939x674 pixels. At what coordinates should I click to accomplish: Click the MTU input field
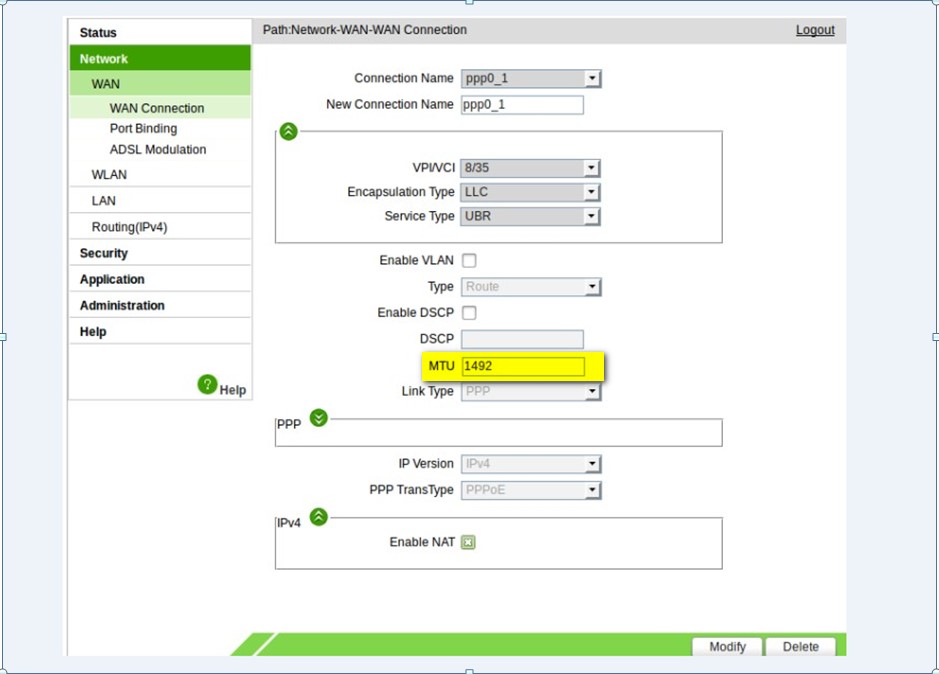[x=523, y=367]
